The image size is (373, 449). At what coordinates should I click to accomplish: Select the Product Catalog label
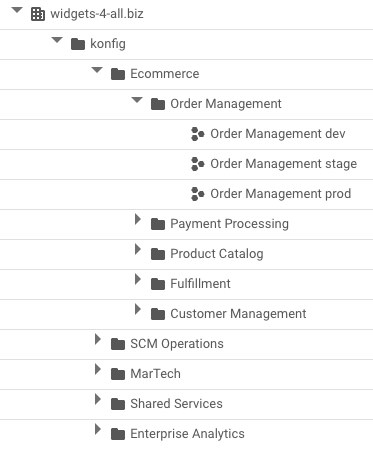pyautogui.click(x=217, y=254)
